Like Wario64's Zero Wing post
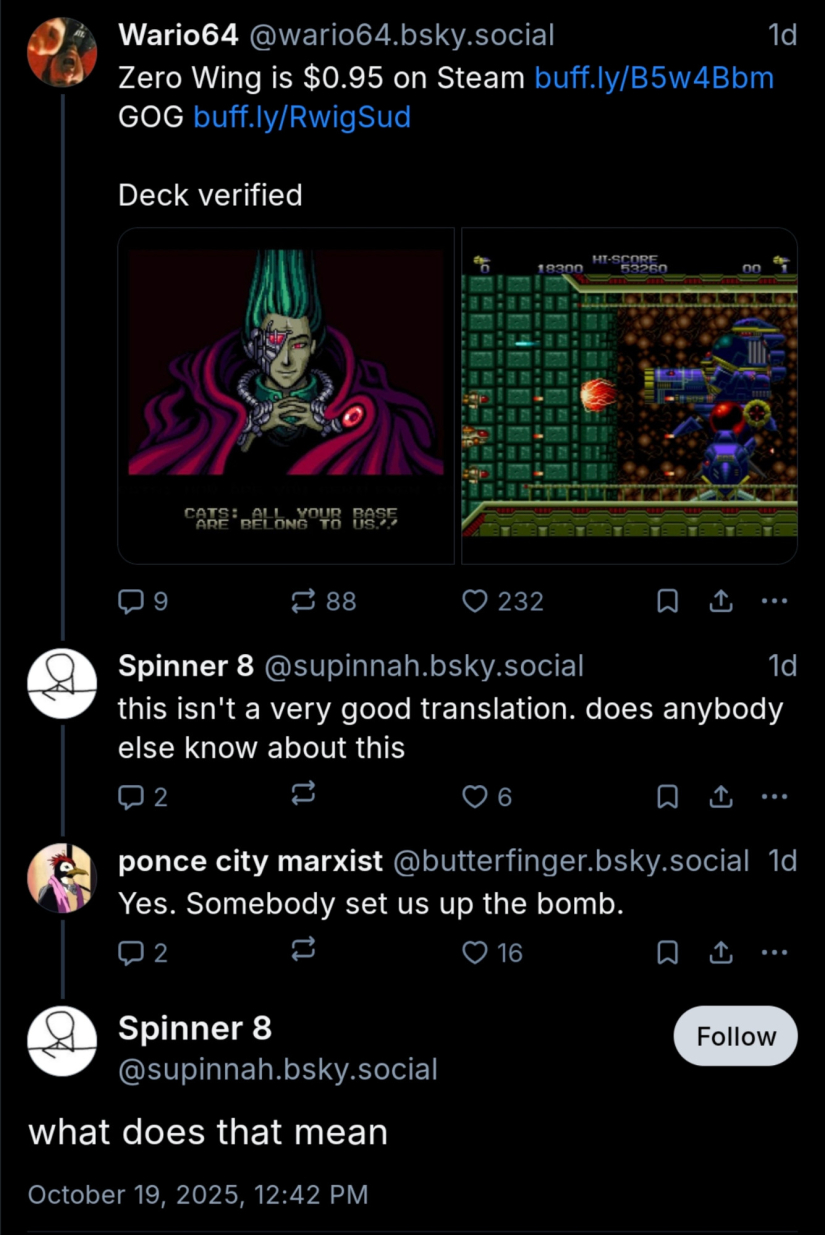 tap(475, 601)
